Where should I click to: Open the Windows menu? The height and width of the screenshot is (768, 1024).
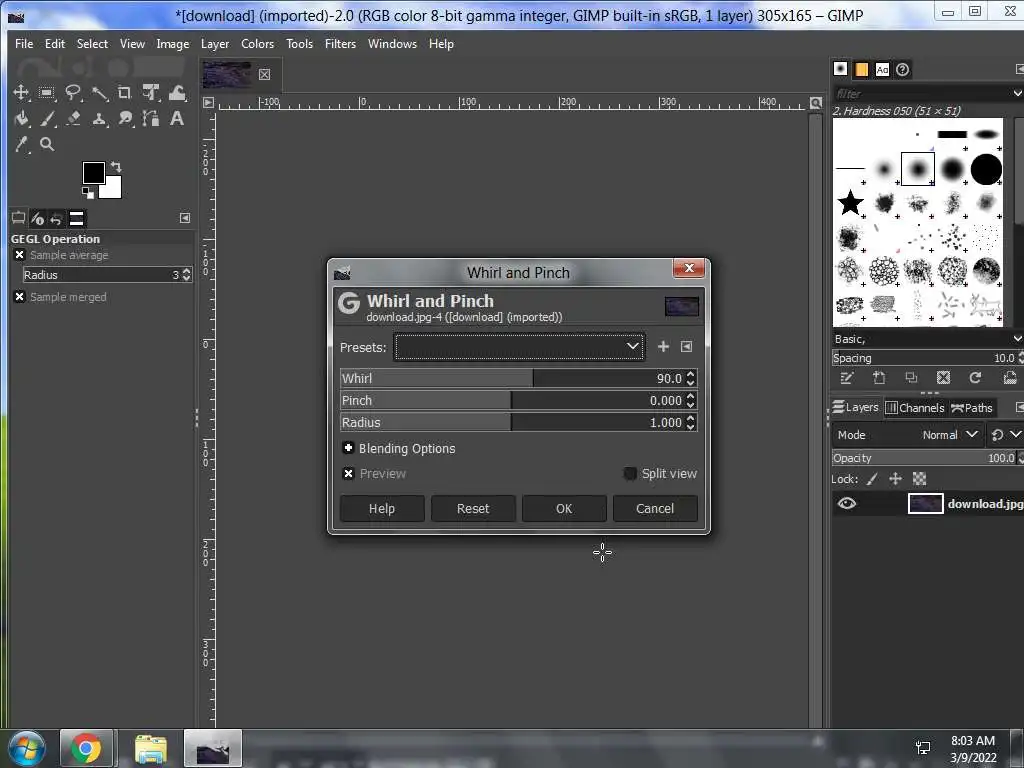pyautogui.click(x=392, y=44)
